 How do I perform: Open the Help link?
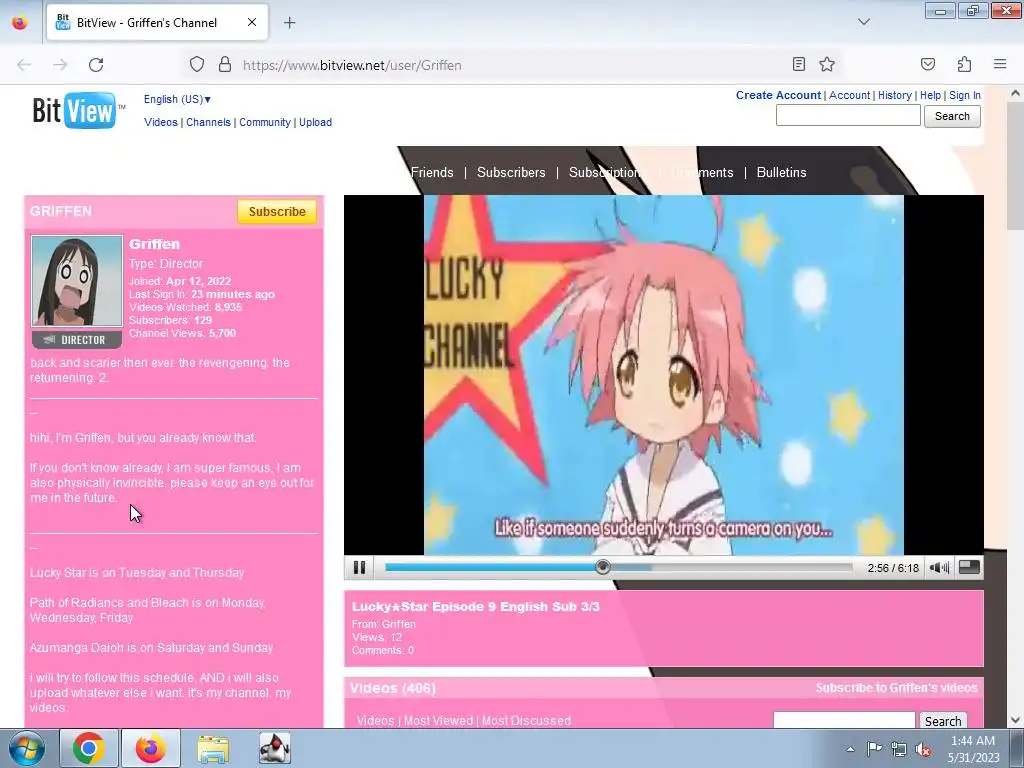click(x=931, y=95)
